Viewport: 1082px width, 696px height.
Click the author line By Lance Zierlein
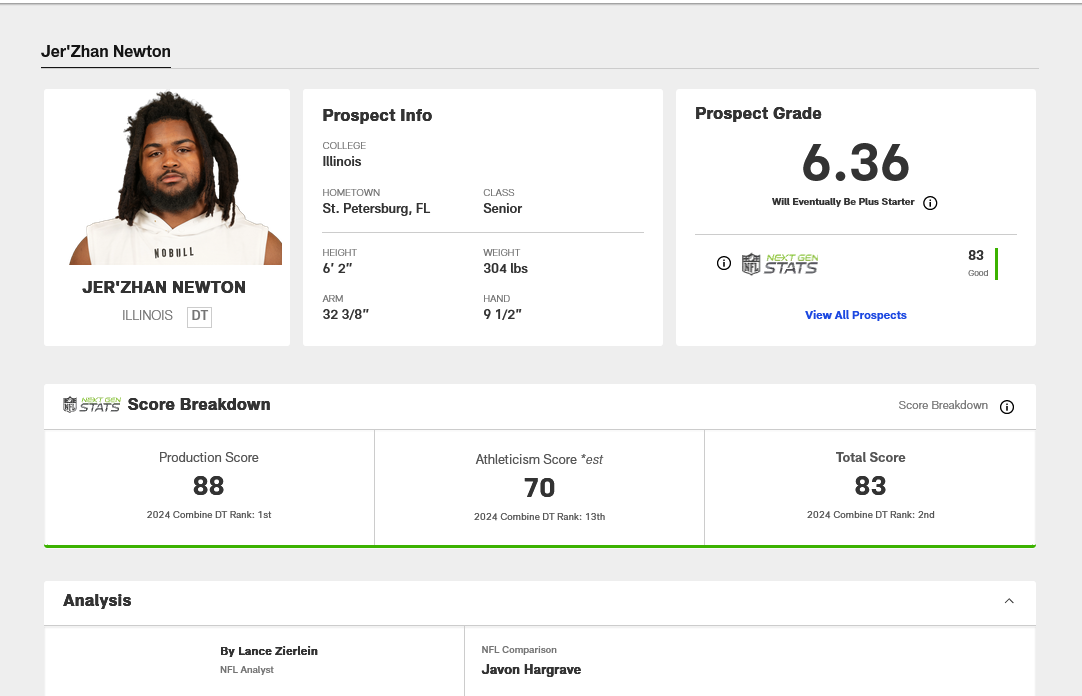(x=269, y=651)
